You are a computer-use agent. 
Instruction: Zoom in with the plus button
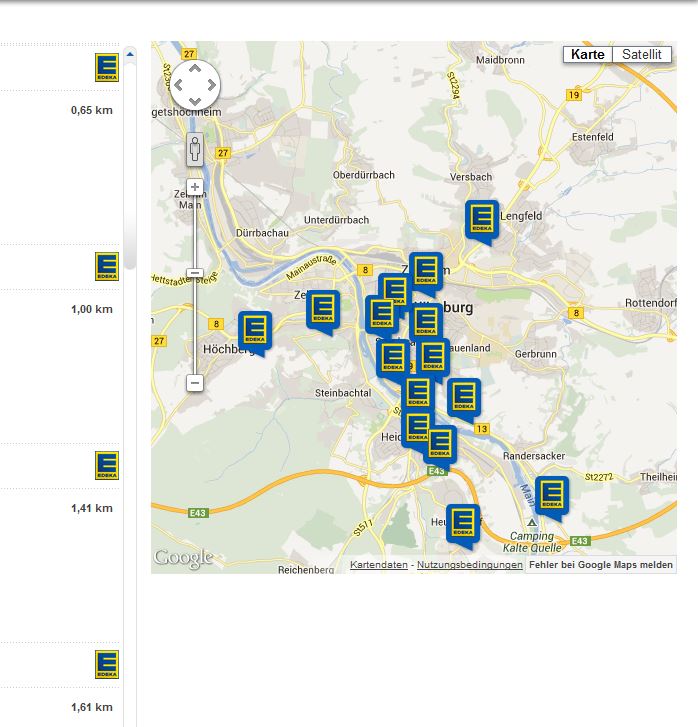point(195,187)
